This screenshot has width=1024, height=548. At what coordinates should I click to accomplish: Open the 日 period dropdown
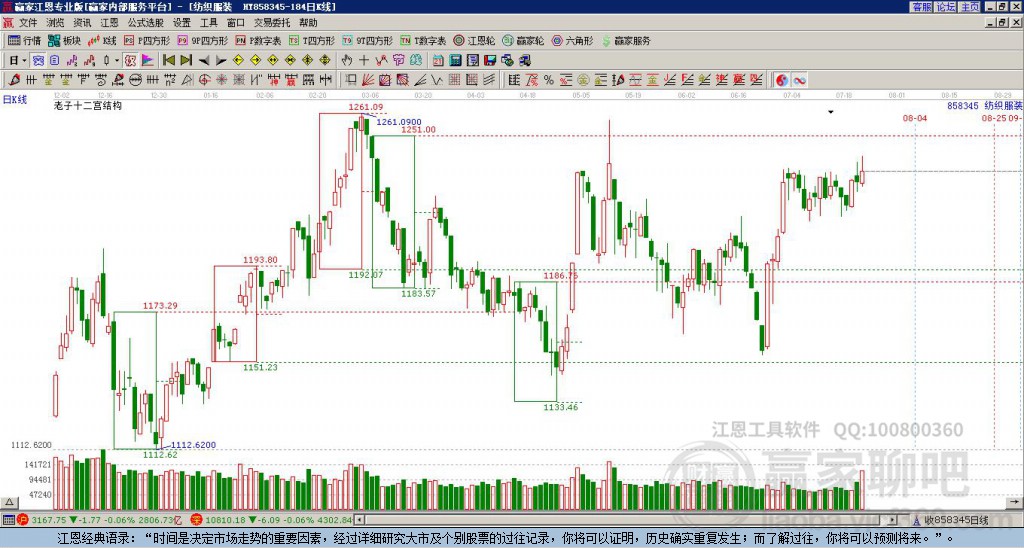[15, 60]
